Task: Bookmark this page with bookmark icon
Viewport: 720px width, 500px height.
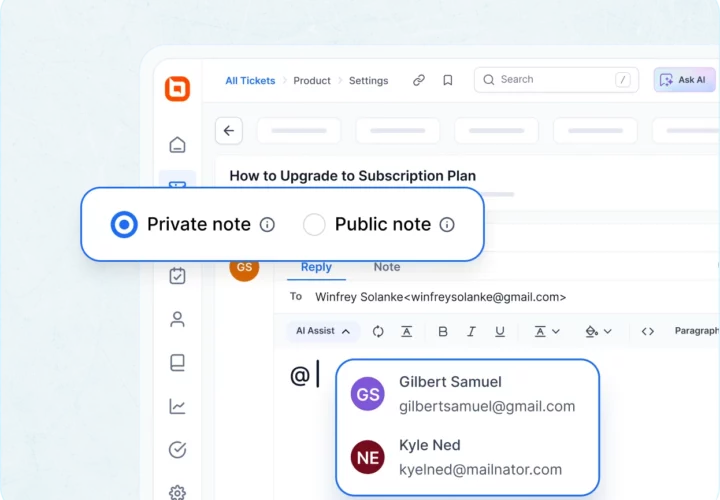Action: click(448, 80)
